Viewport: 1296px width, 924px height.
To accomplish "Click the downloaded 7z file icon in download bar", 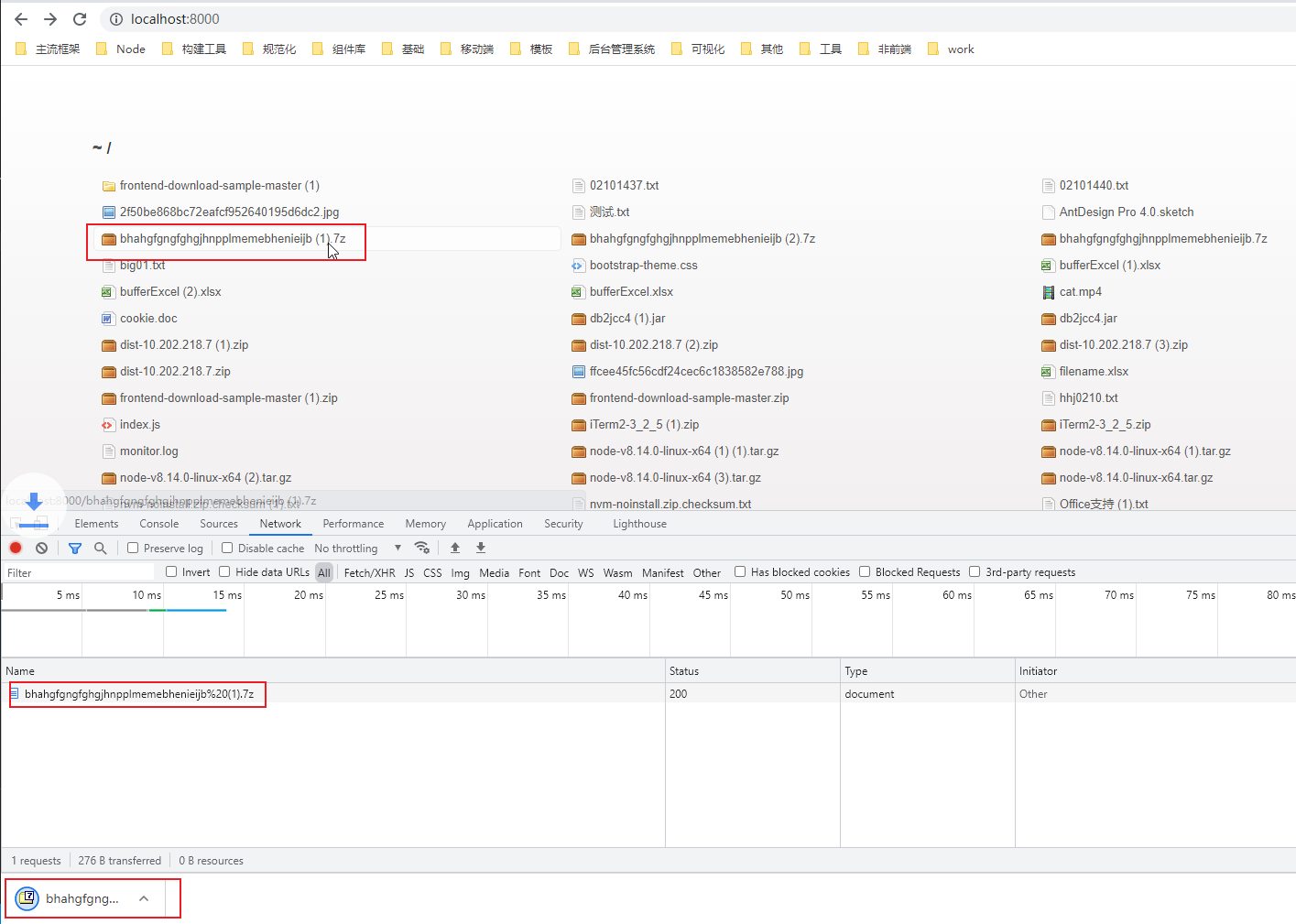I will 27,898.
